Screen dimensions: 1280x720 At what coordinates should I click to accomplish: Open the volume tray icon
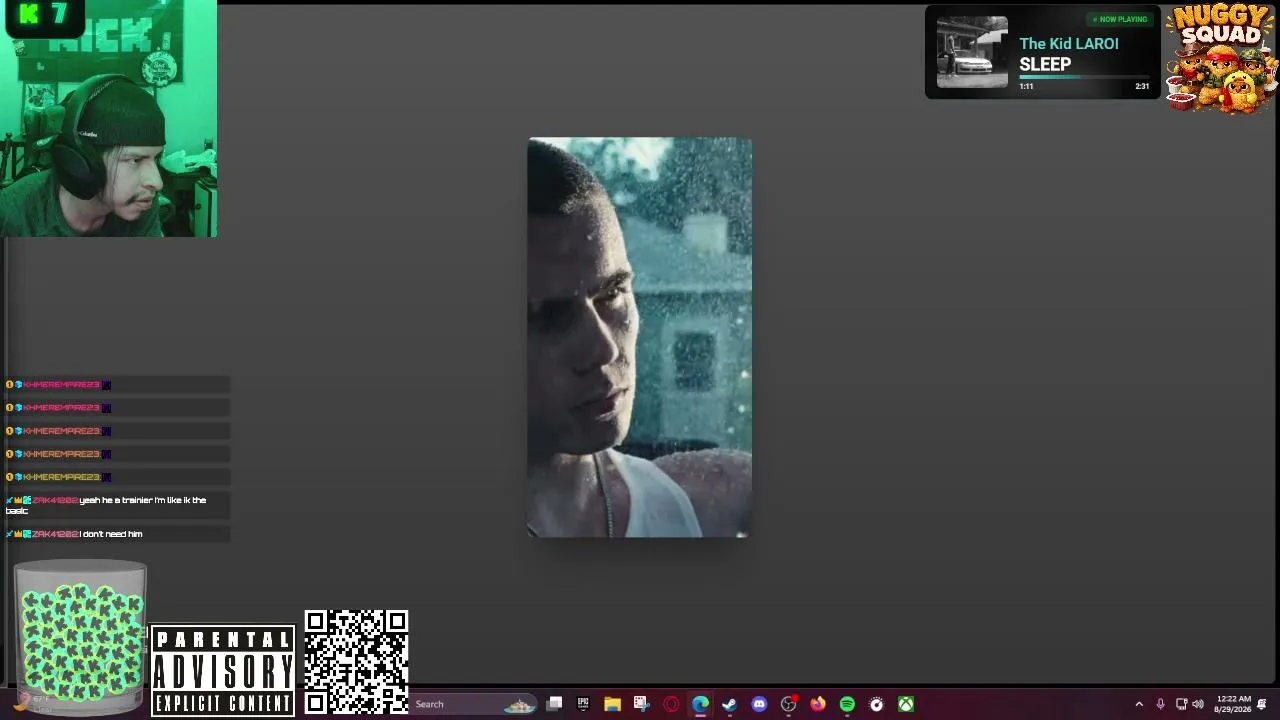tap(1198, 704)
